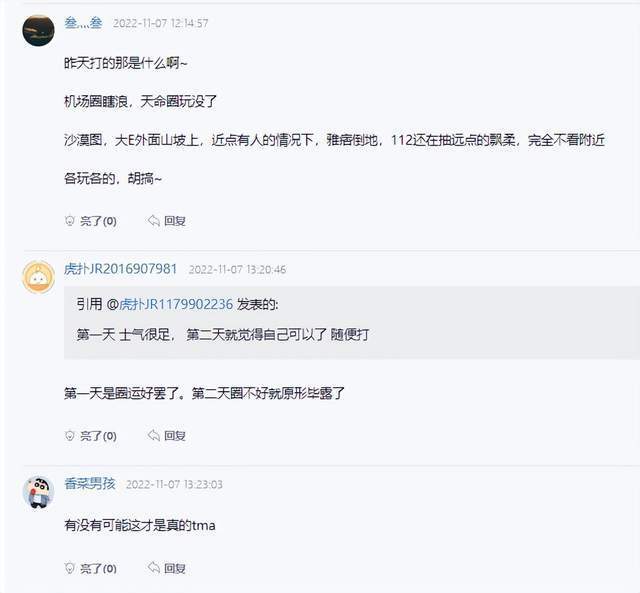Click the yellow avatar of 虎扑JR2016907981
Viewport: 640px width, 593px height.
(38, 275)
